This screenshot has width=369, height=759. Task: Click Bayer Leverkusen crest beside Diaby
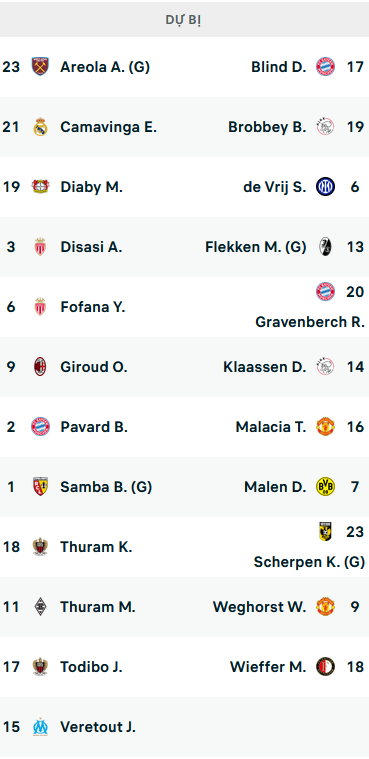(x=40, y=187)
